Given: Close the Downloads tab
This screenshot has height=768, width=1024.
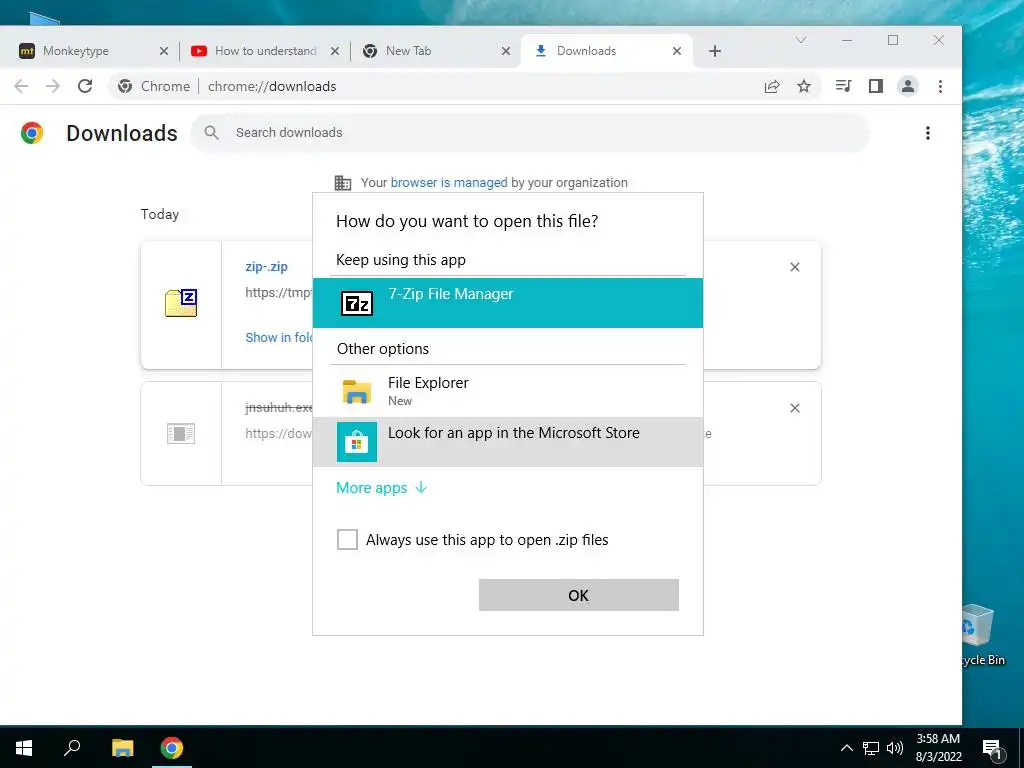Looking at the screenshot, I should click(677, 51).
